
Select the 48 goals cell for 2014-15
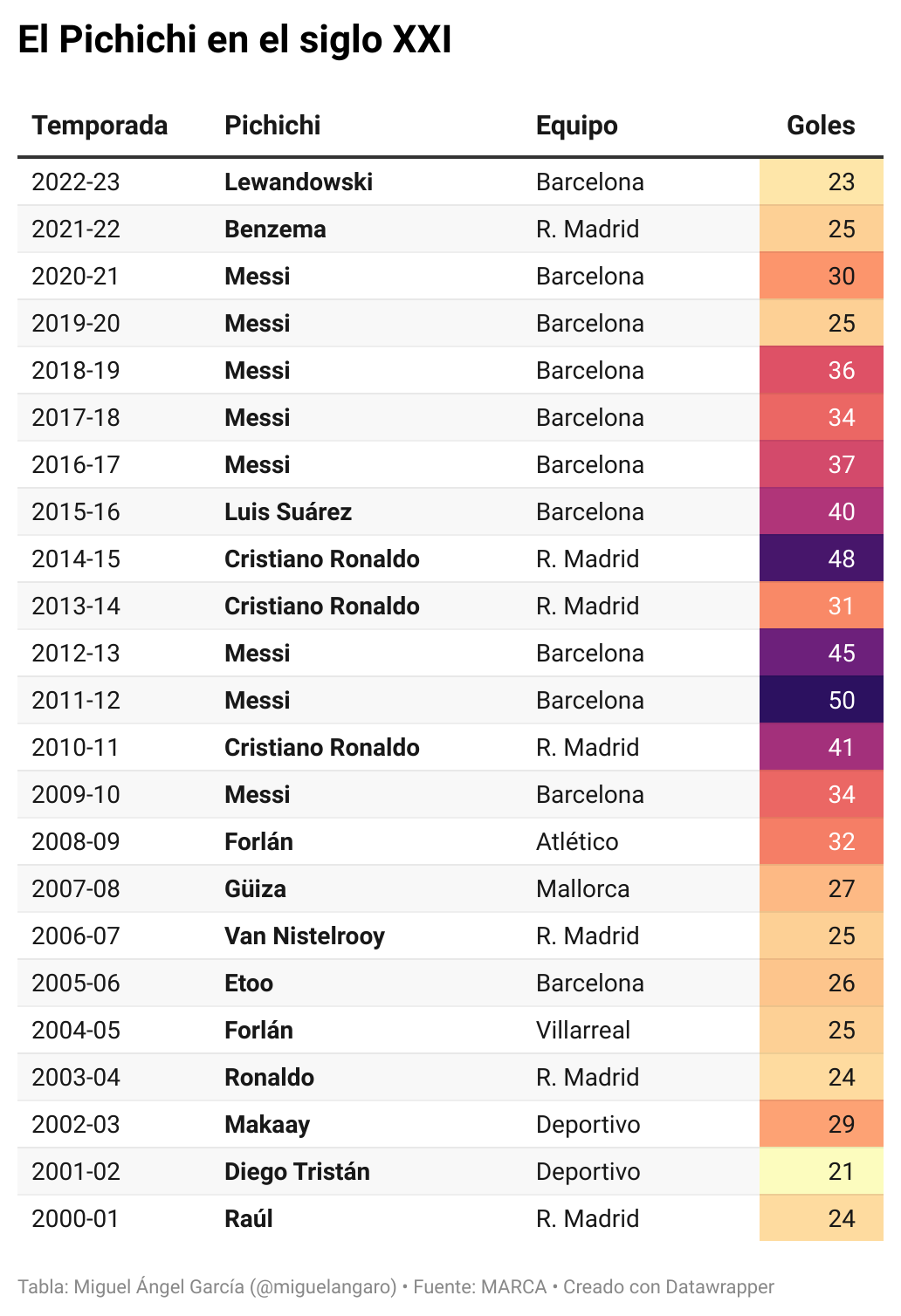coord(822,559)
